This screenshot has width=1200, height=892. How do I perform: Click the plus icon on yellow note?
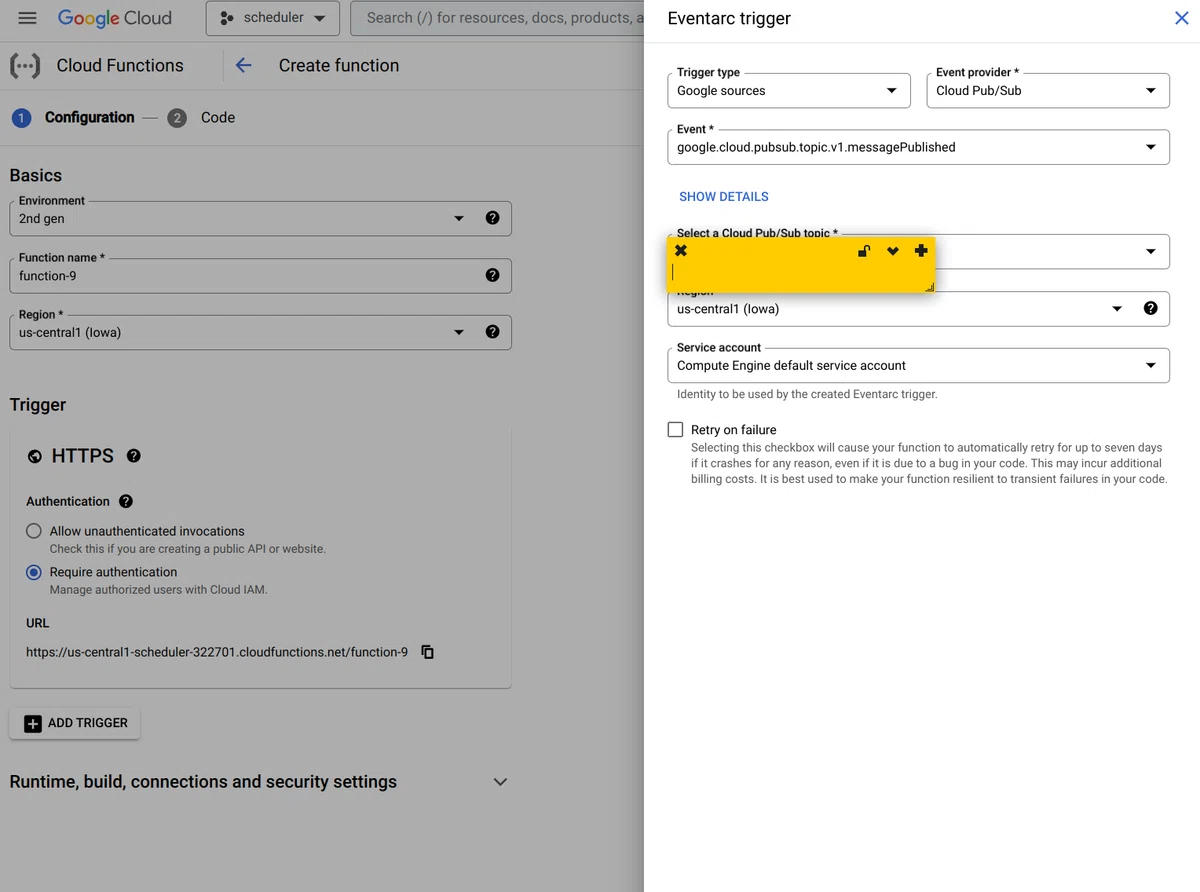point(921,251)
